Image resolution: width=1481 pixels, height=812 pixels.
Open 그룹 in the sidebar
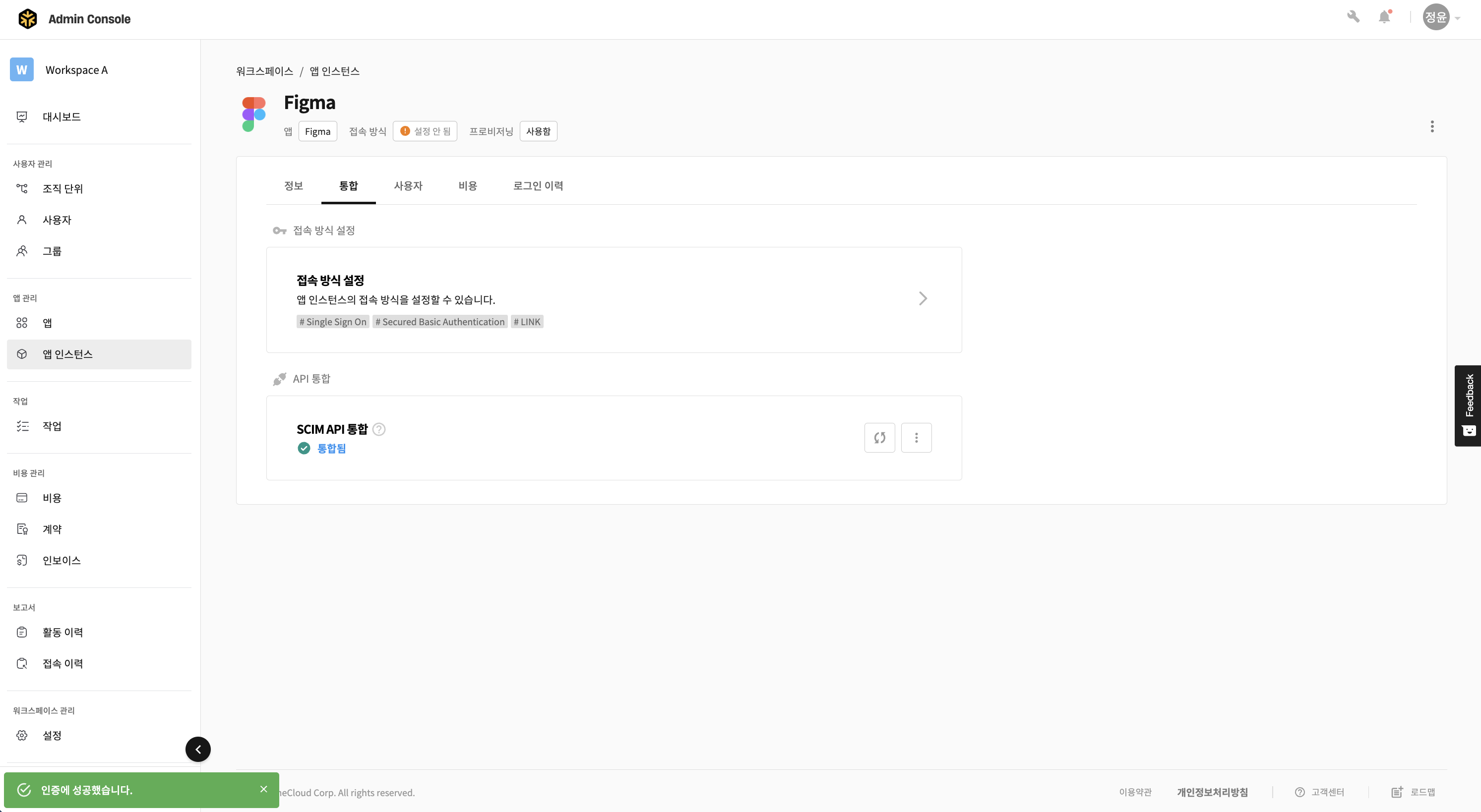click(x=99, y=251)
